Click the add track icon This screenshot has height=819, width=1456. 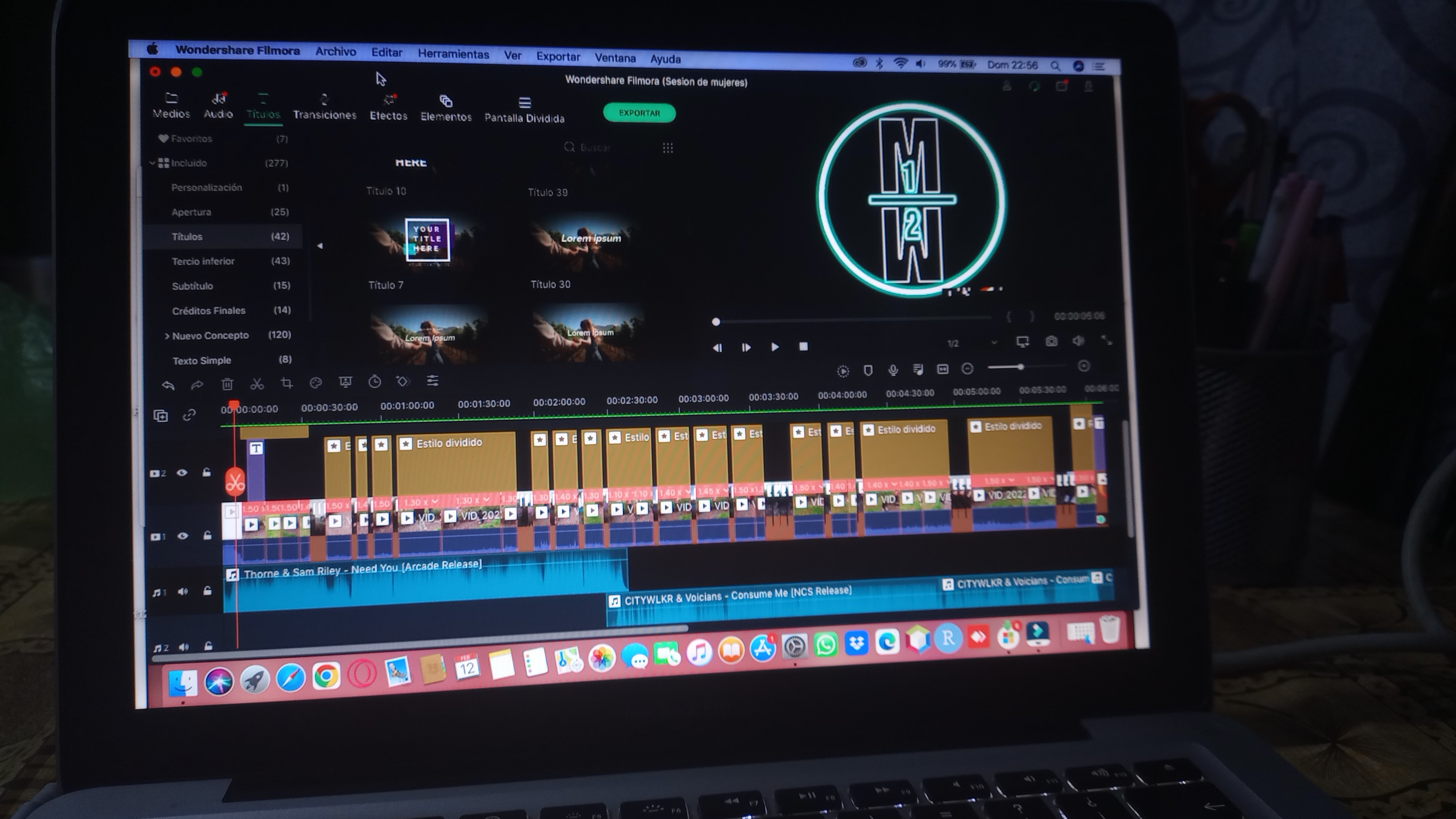pyautogui.click(x=161, y=416)
